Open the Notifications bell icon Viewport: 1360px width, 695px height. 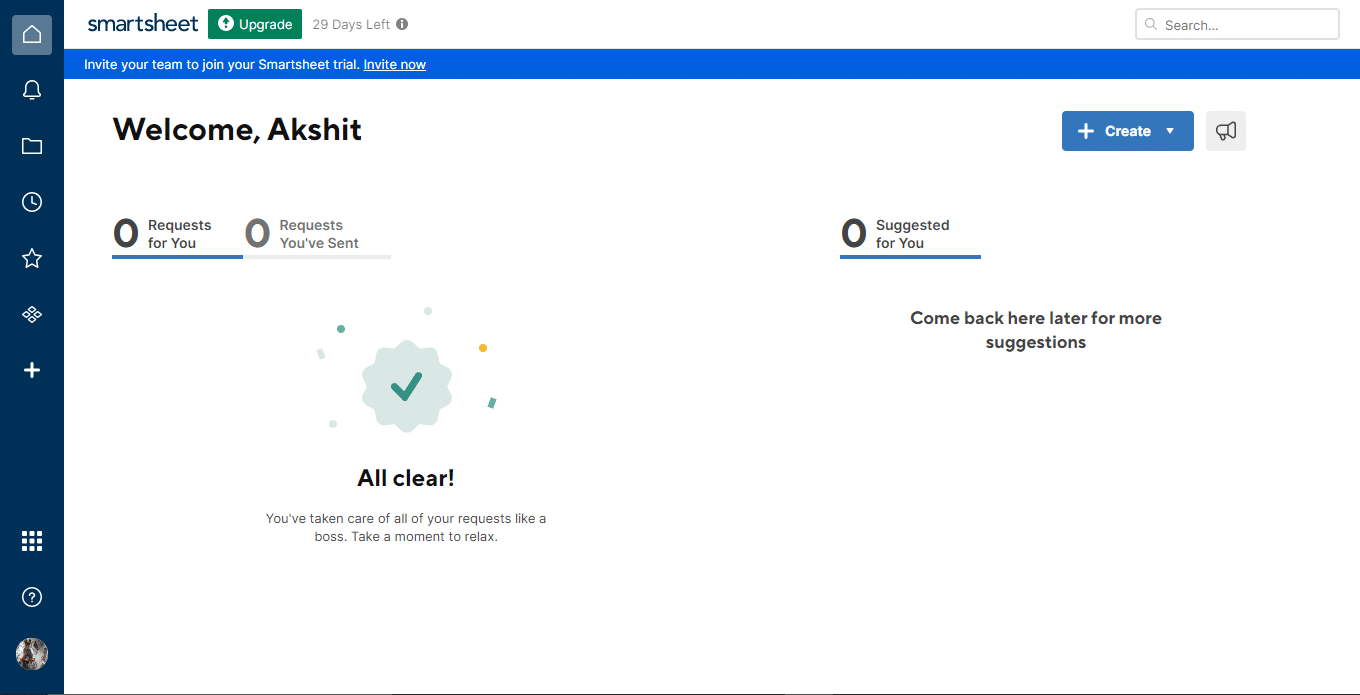pos(32,91)
